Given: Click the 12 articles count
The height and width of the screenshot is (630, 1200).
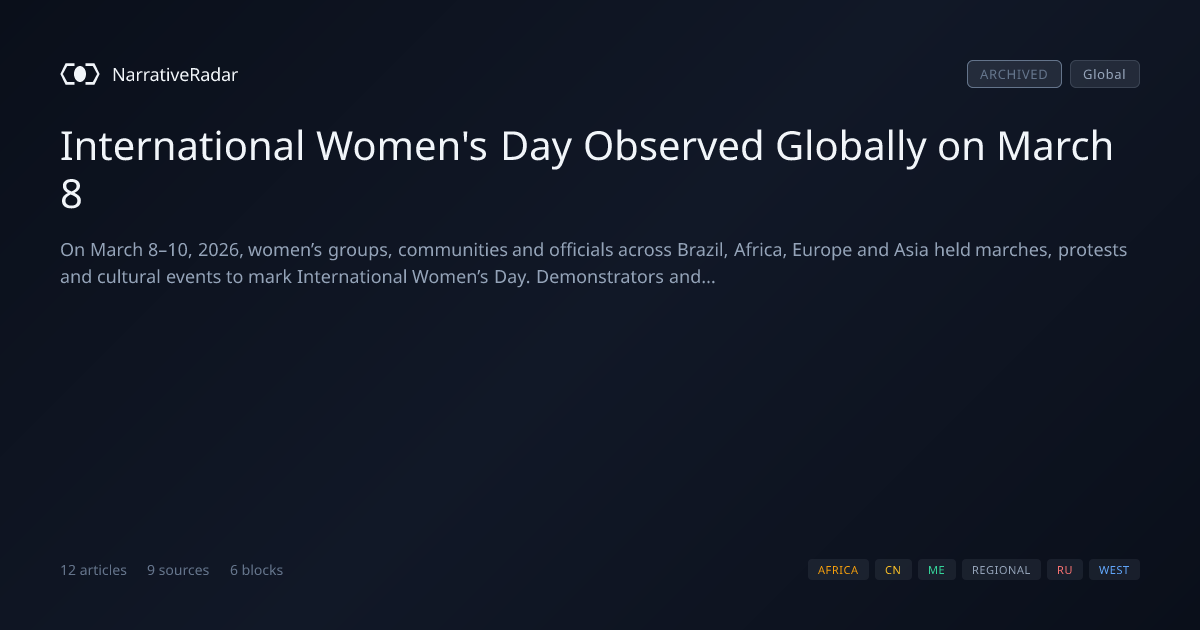Looking at the screenshot, I should (x=93, y=570).
